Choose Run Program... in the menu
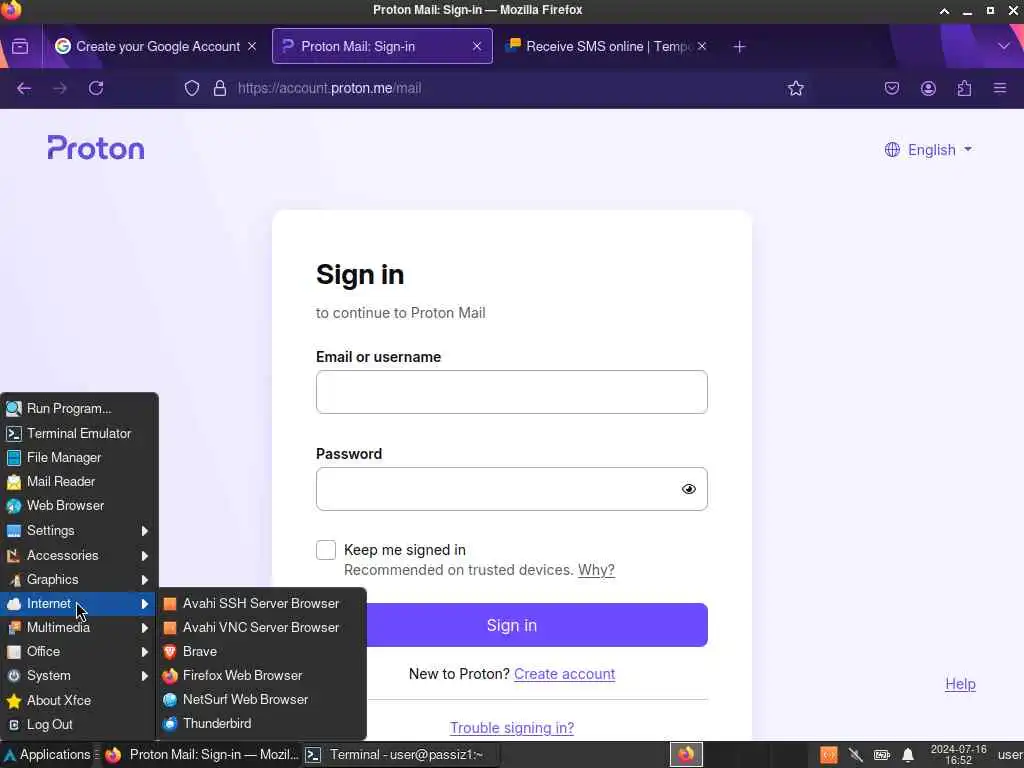This screenshot has height=768, width=1024. coord(79,409)
